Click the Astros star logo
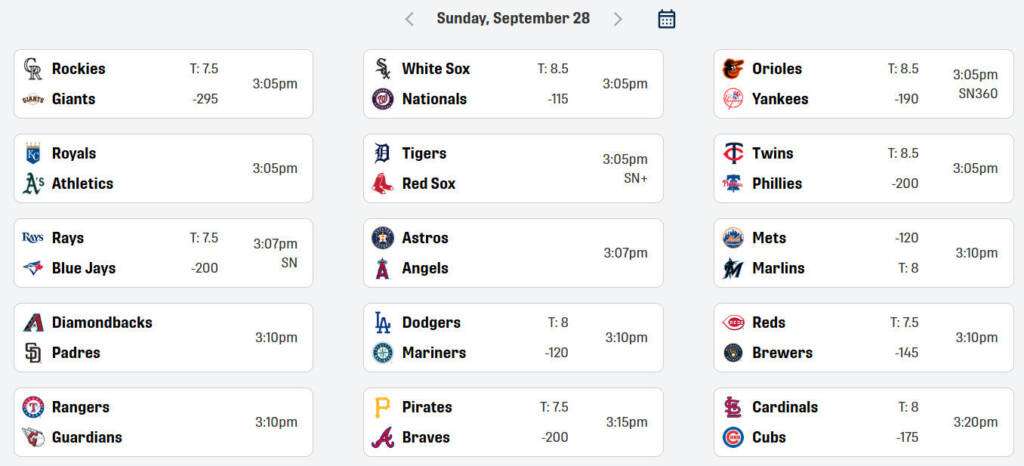 [382, 238]
